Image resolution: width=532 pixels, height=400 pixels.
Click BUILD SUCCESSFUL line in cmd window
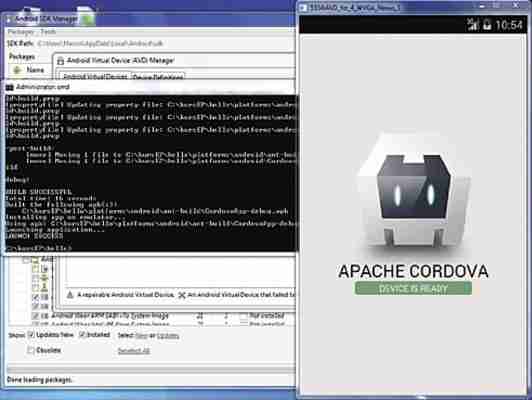[x=38, y=192]
